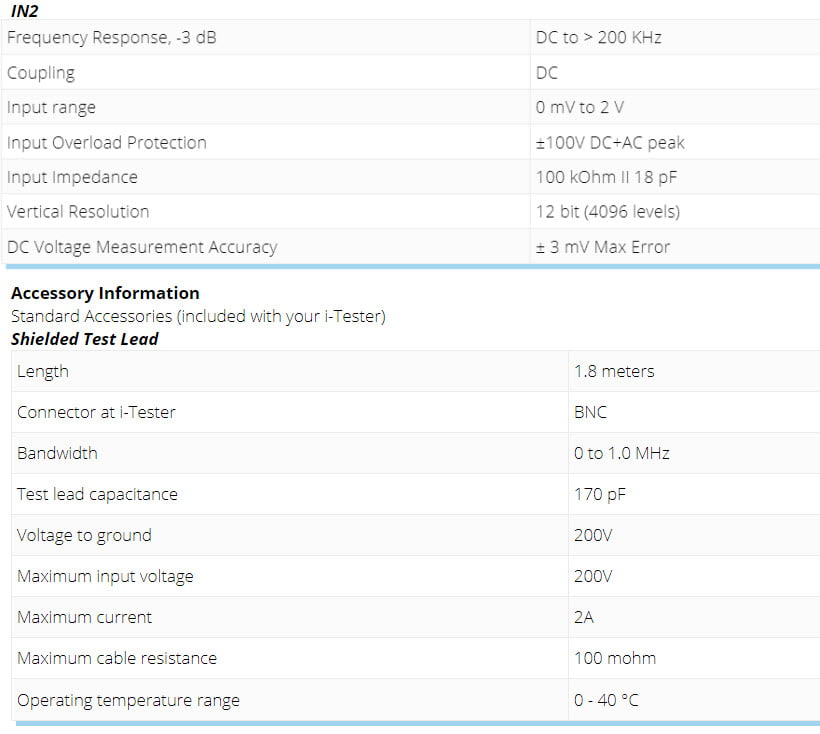Image resolution: width=820 pixels, height=734 pixels.
Task: Select the Input Overload Protection label
Action: click(x=107, y=142)
